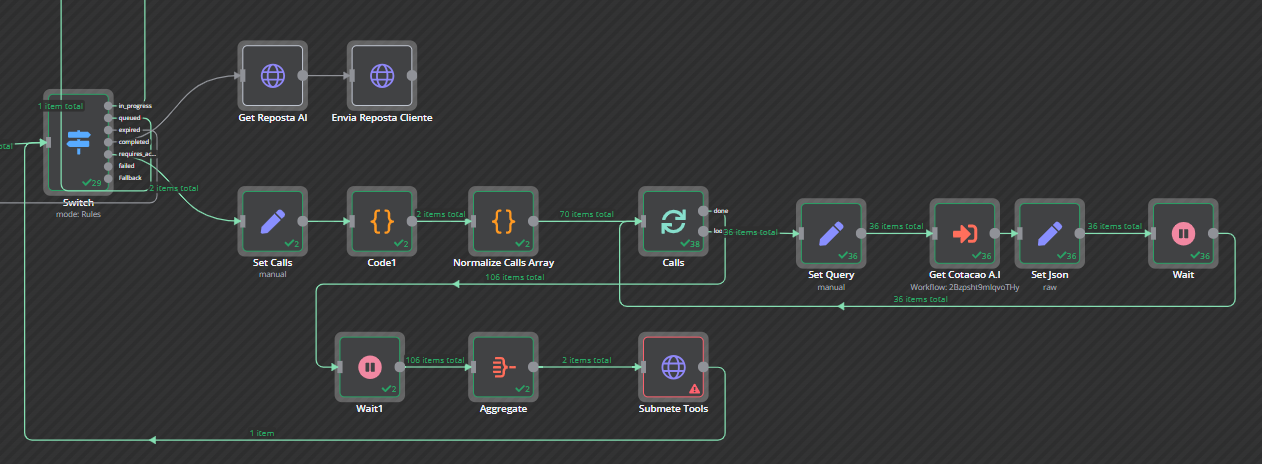Click the Switch requires_ac output connector
Image resolution: width=1262 pixels, height=464 pixels.
point(109,154)
